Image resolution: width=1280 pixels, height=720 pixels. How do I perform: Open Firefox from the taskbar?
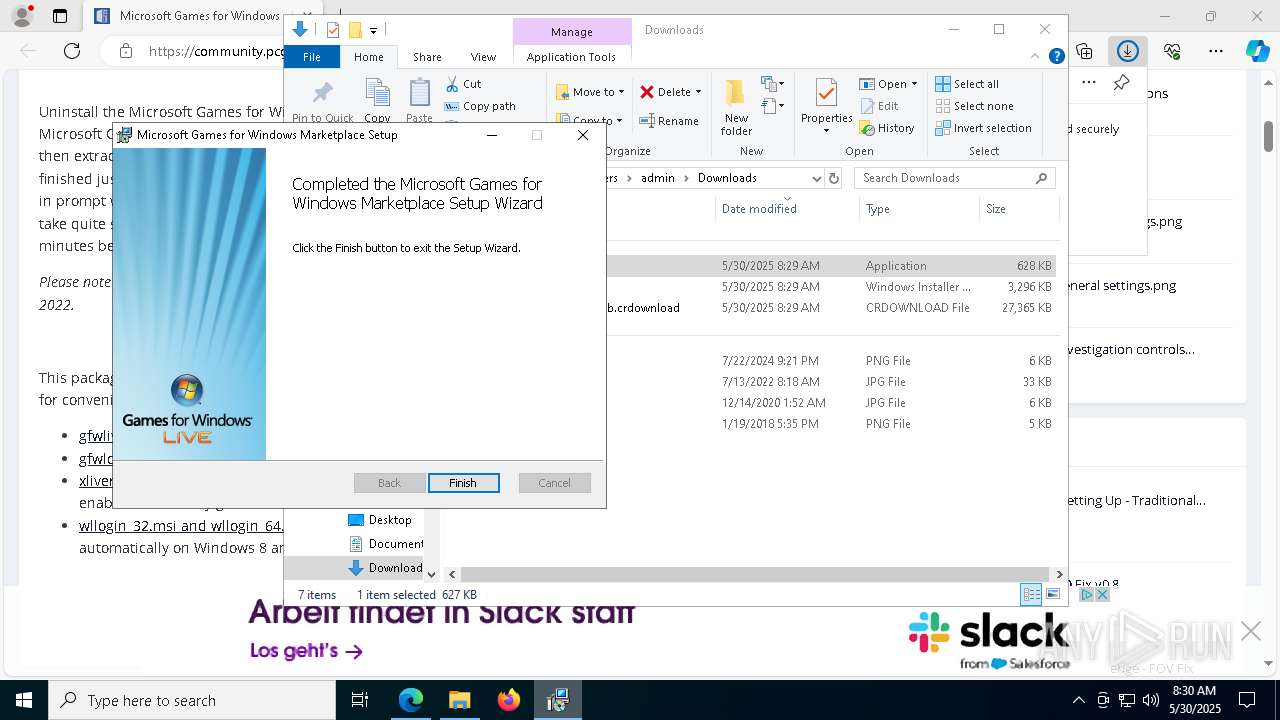tap(509, 700)
